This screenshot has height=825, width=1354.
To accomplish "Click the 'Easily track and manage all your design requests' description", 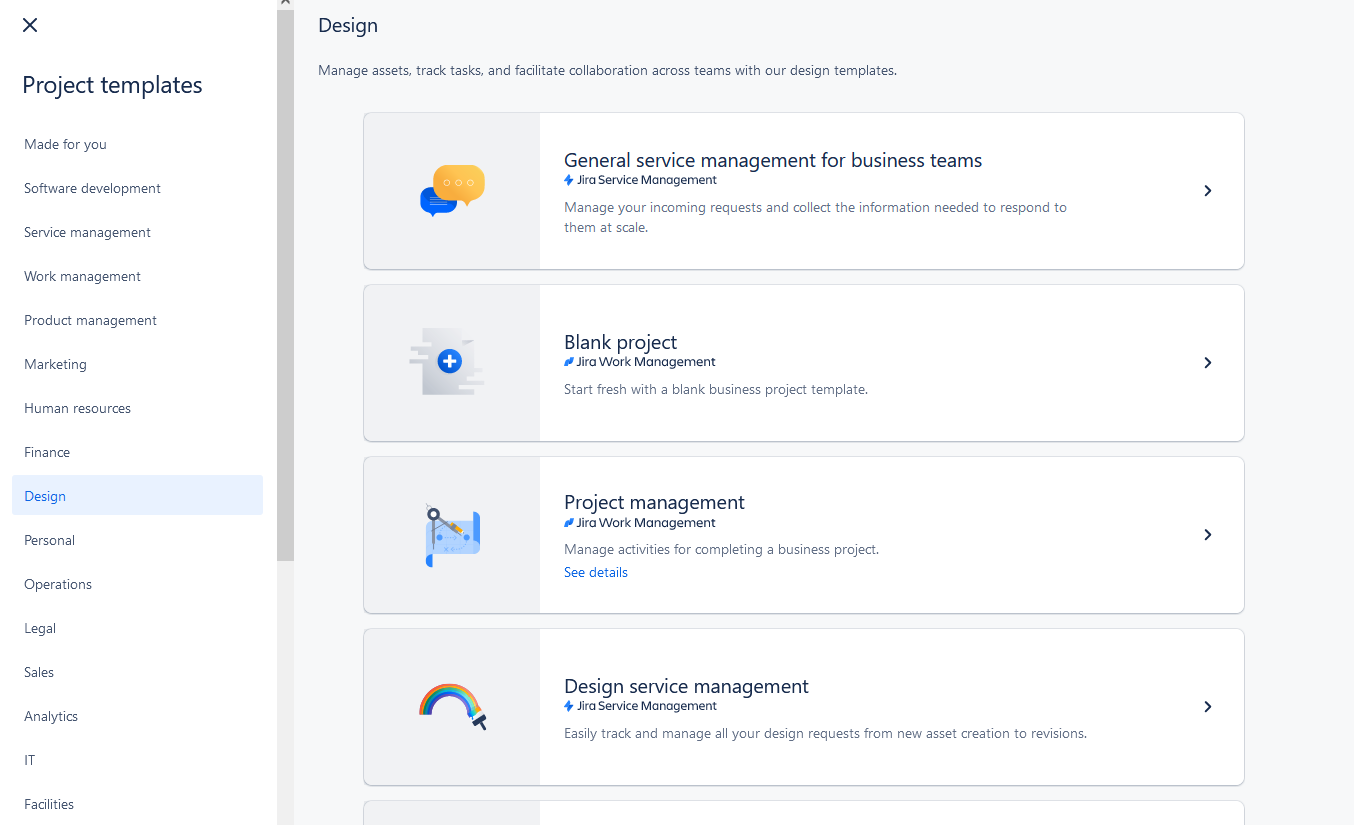I will [x=825, y=734].
